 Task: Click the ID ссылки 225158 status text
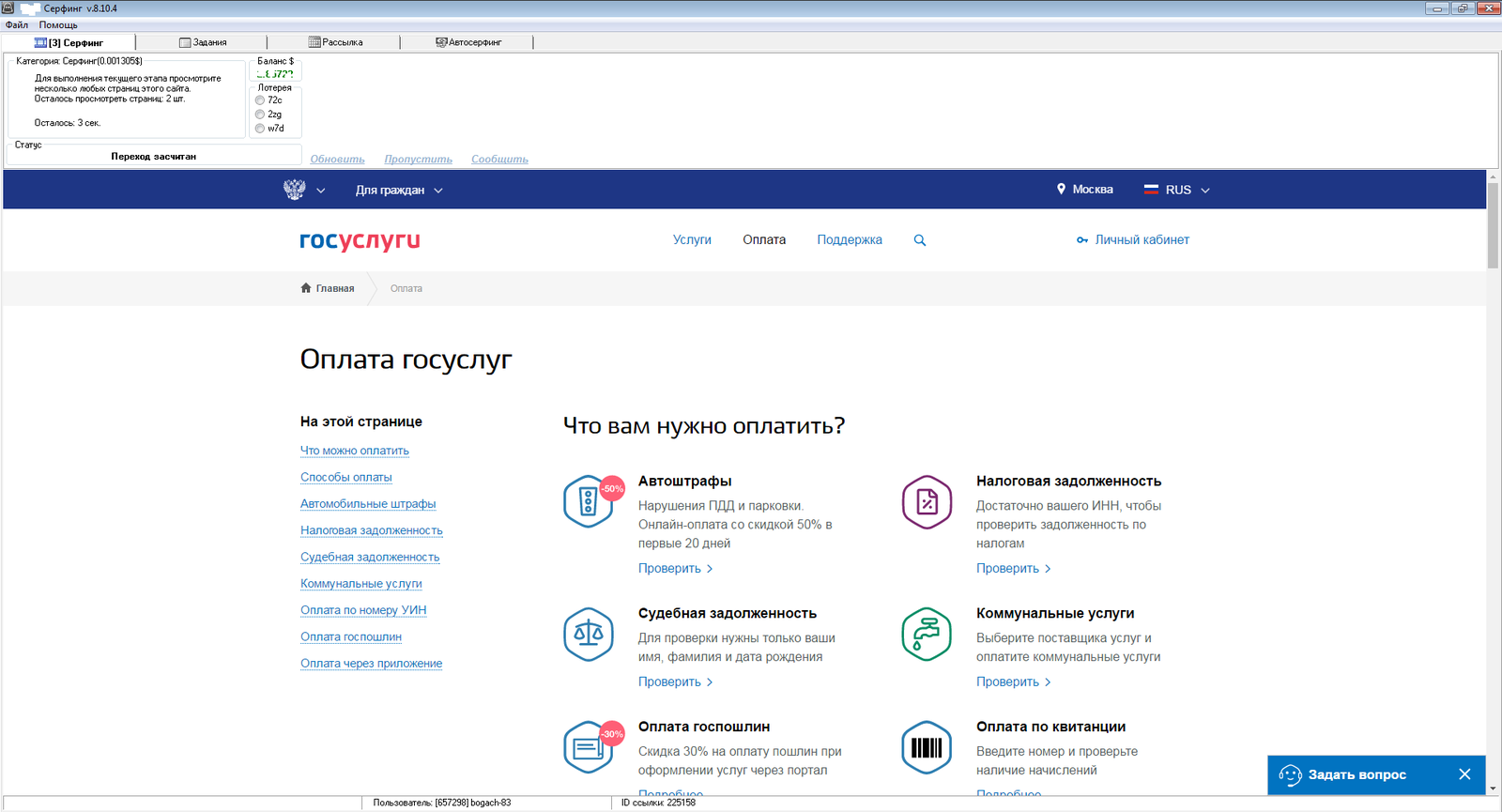click(x=658, y=804)
